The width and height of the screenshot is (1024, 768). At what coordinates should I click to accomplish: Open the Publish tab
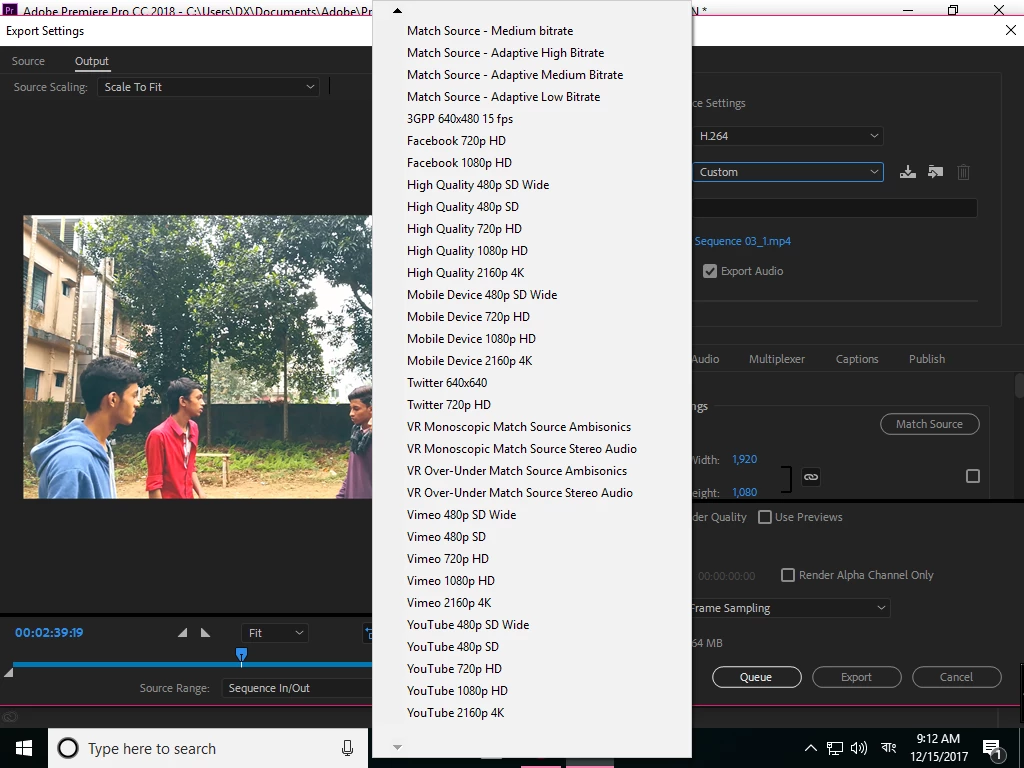coord(927,359)
